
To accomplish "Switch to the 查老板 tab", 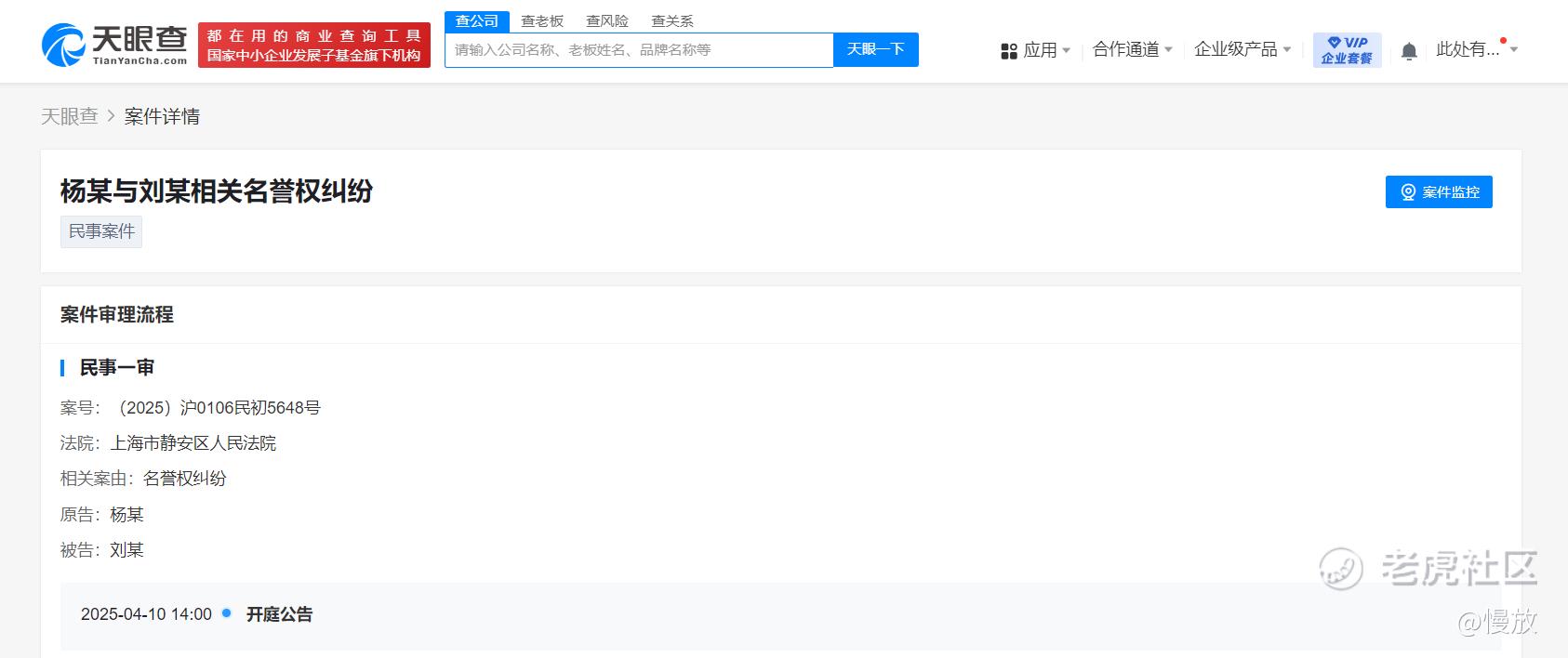I will point(542,21).
